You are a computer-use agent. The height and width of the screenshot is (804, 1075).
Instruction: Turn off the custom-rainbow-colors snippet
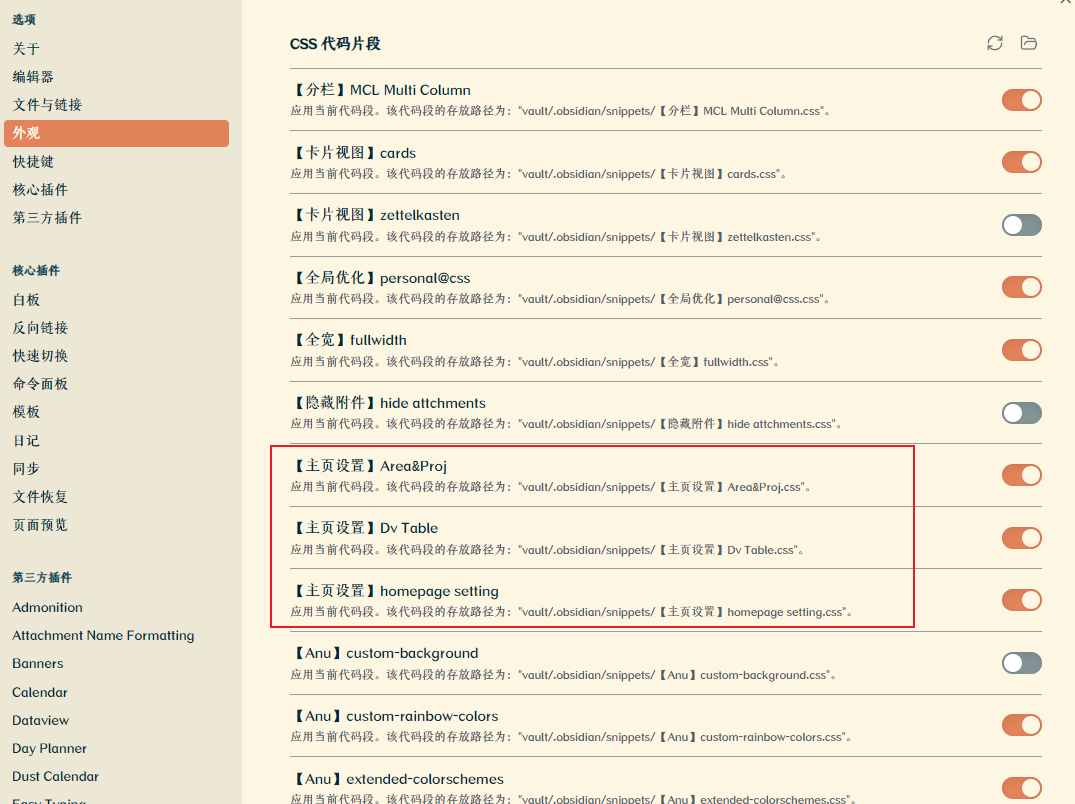1022,725
